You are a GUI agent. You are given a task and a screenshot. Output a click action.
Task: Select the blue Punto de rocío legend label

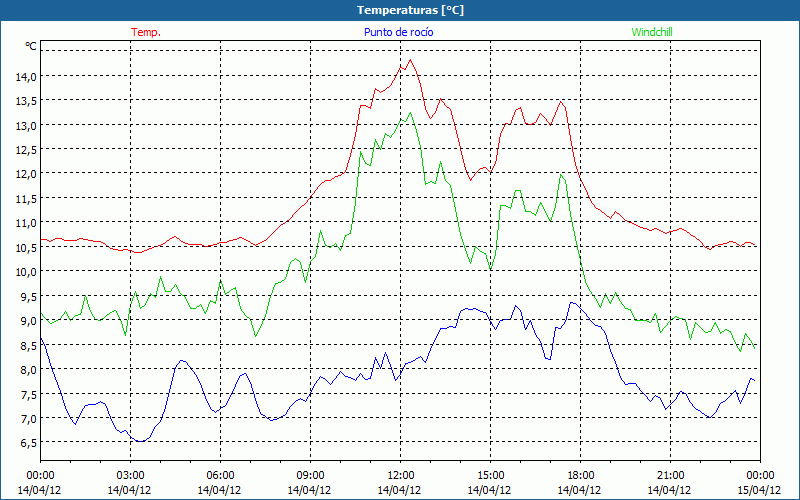tap(398, 32)
